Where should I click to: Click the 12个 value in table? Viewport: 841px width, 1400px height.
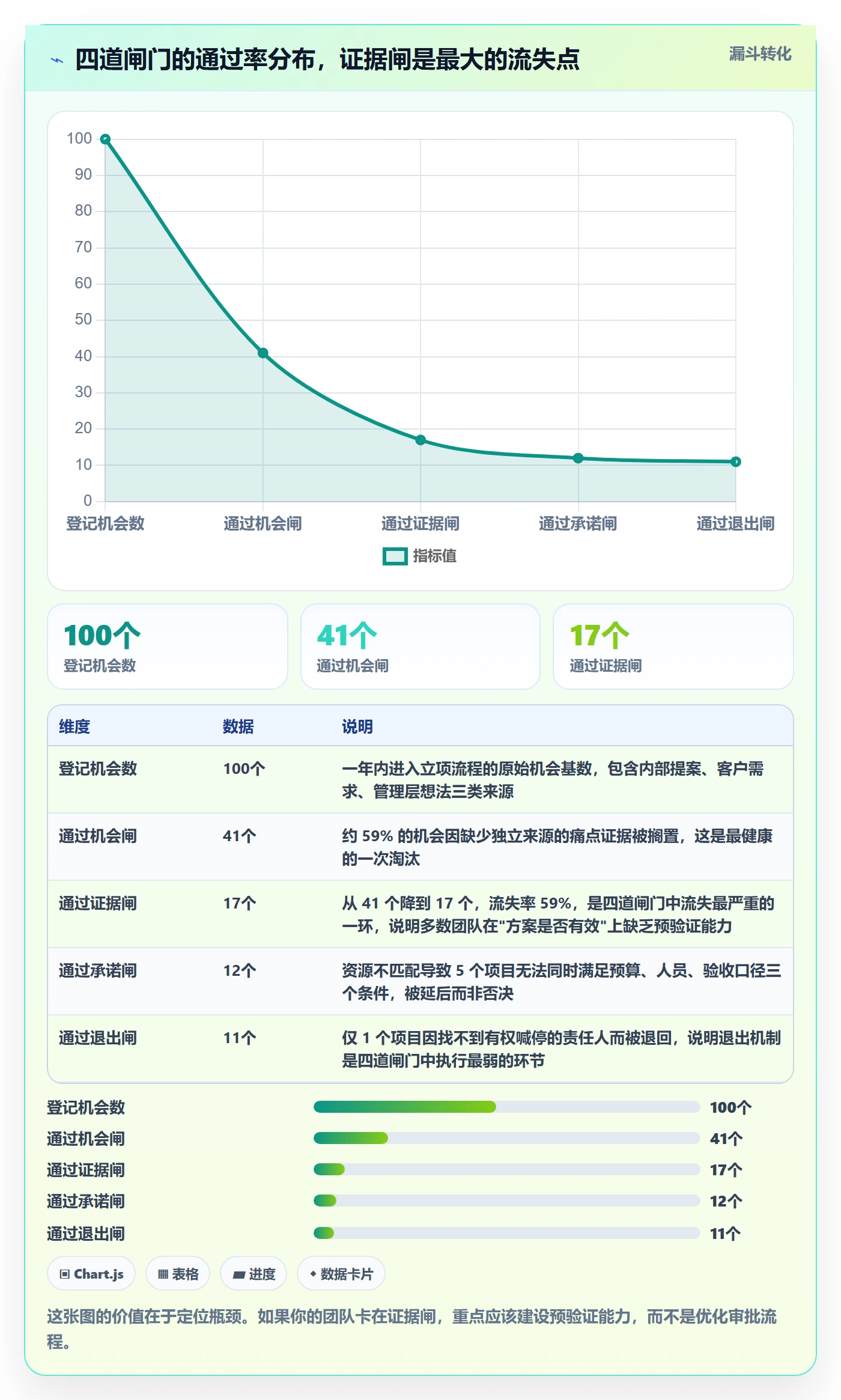[x=240, y=970]
